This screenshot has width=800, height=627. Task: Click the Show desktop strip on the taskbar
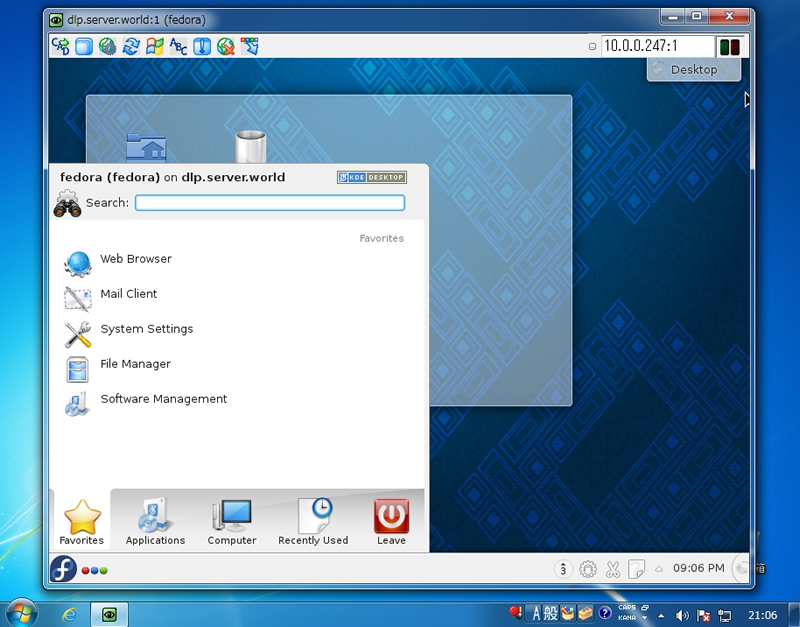(794, 614)
